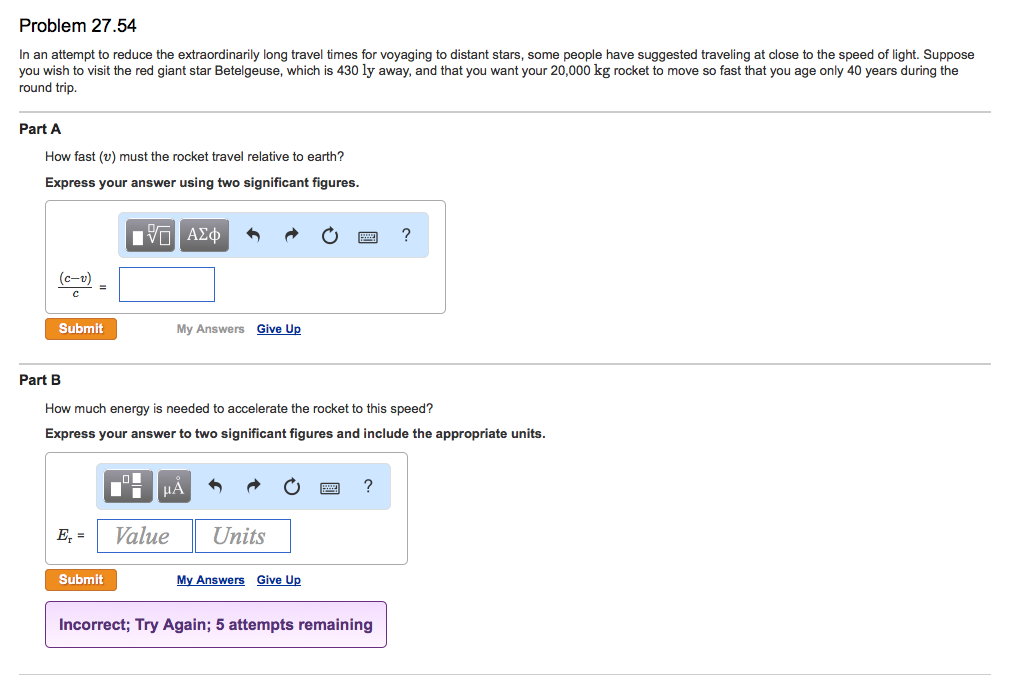Click the Value input field
This screenshot has width=1014, height=675.
tap(144, 536)
